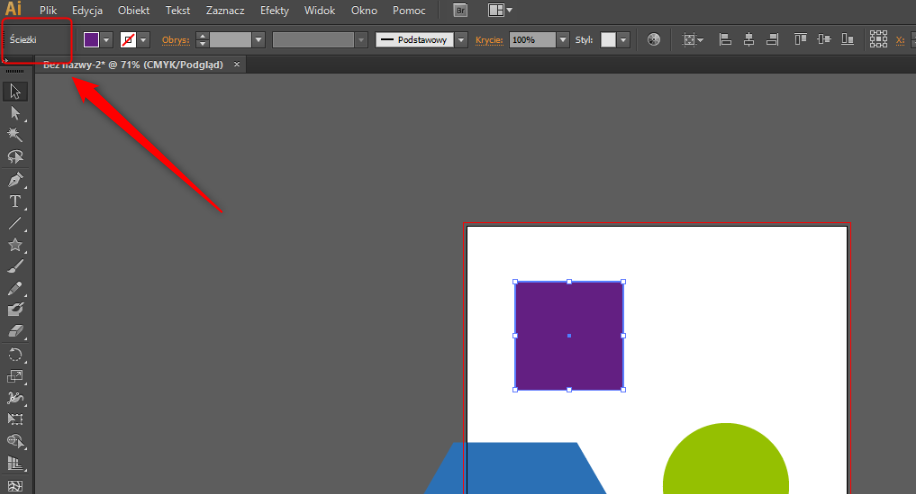
Task: Select the Pencil tool
Action: [x=15, y=288]
